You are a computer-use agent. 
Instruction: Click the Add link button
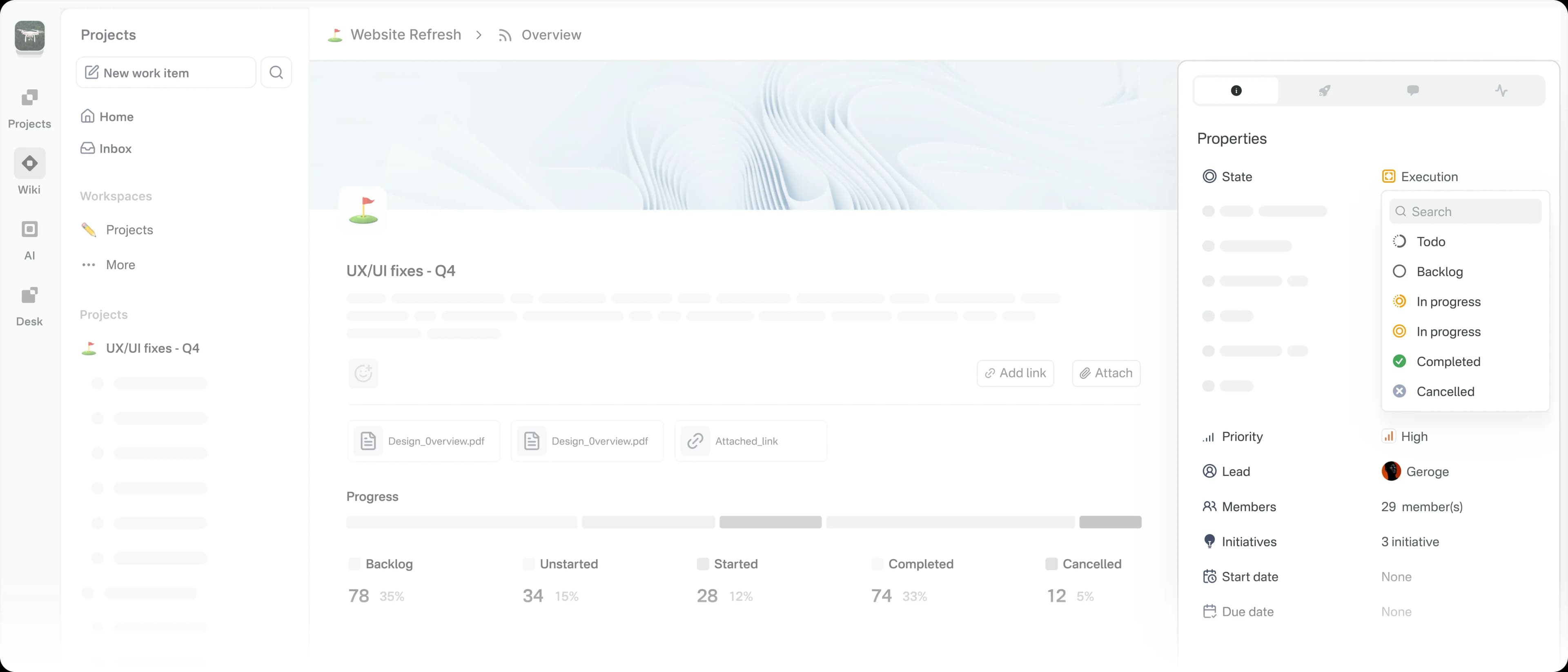coord(1015,373)
